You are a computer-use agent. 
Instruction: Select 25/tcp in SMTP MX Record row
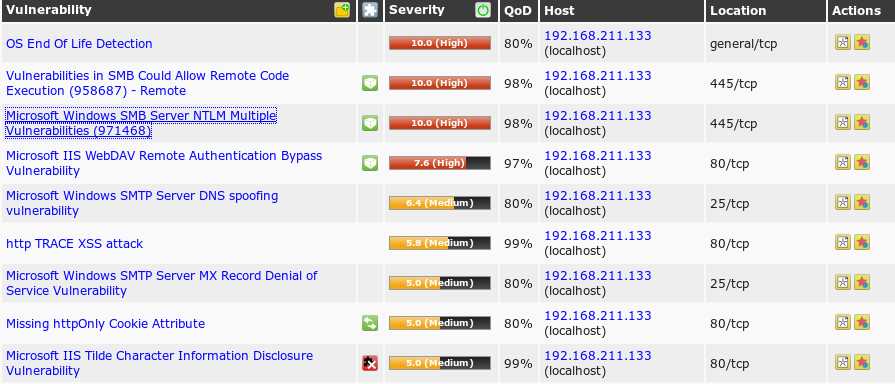point(729,284)
